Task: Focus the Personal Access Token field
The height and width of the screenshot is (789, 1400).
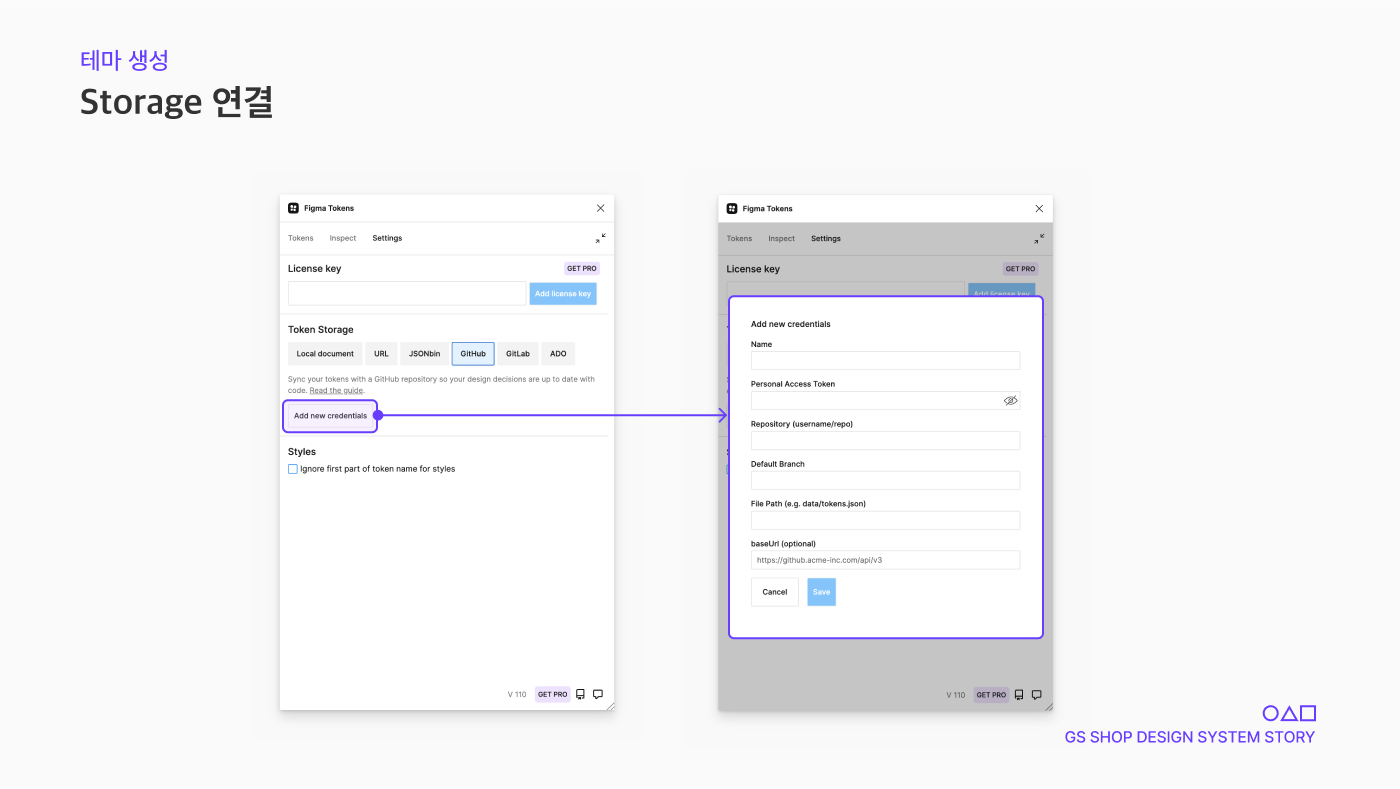Action: [885, 400]
